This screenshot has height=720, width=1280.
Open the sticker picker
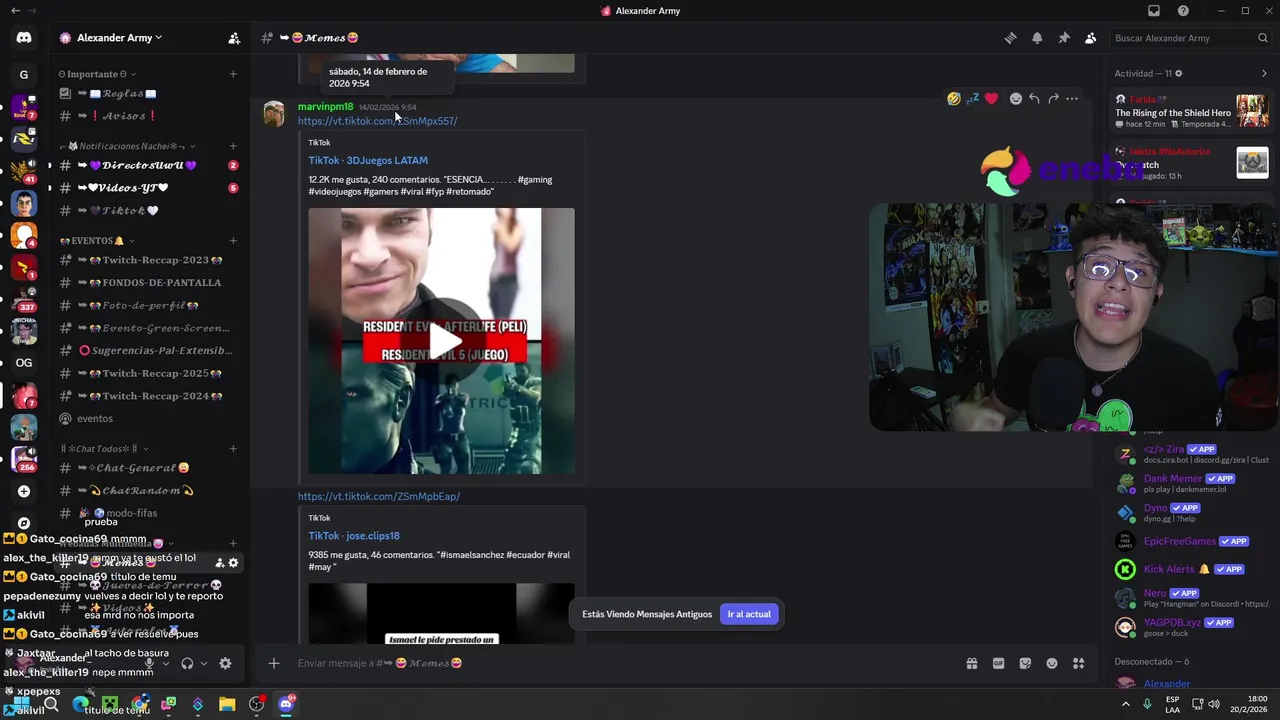click(1025, 663)
